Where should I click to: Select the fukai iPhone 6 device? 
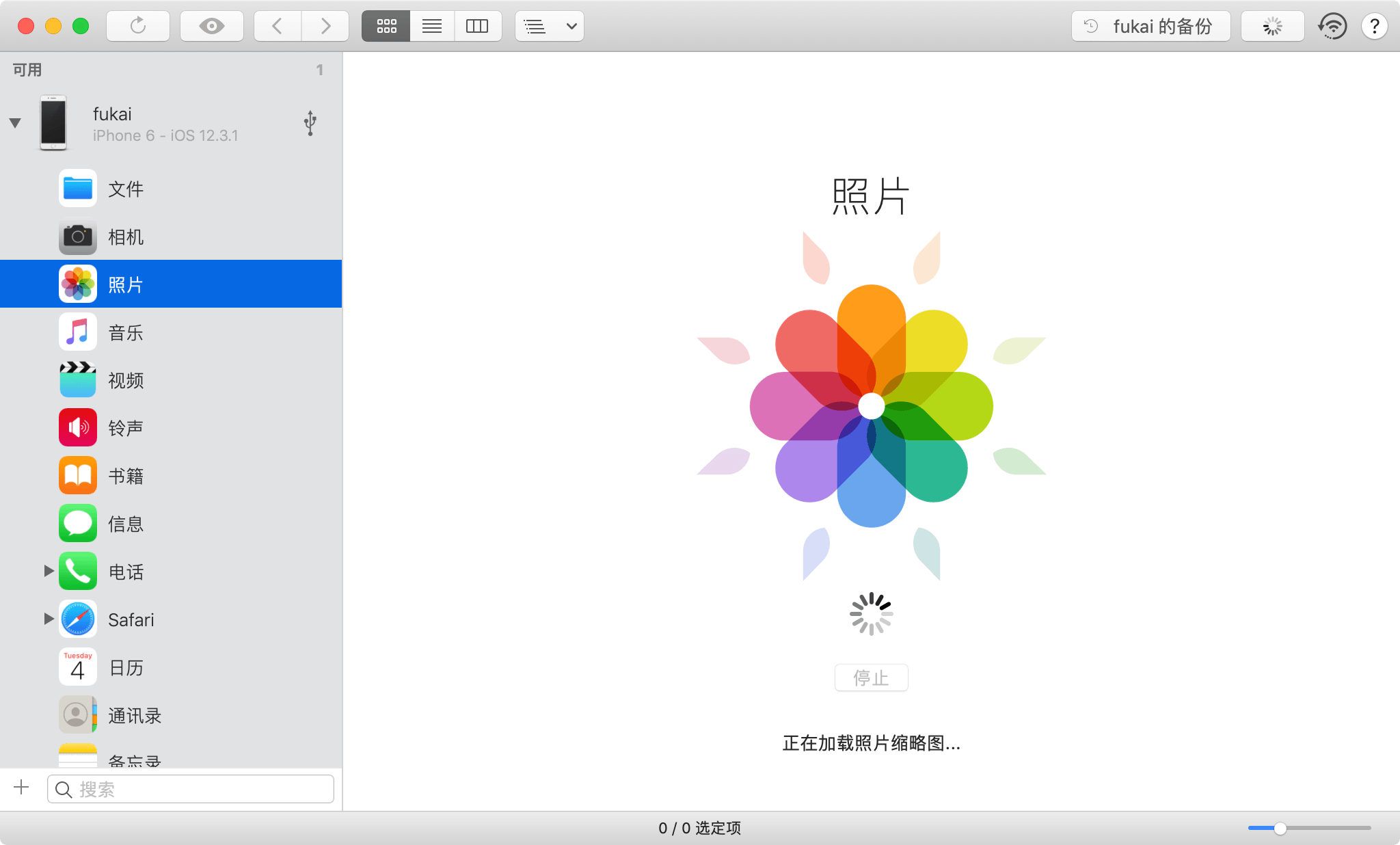(x=171, y=123)
